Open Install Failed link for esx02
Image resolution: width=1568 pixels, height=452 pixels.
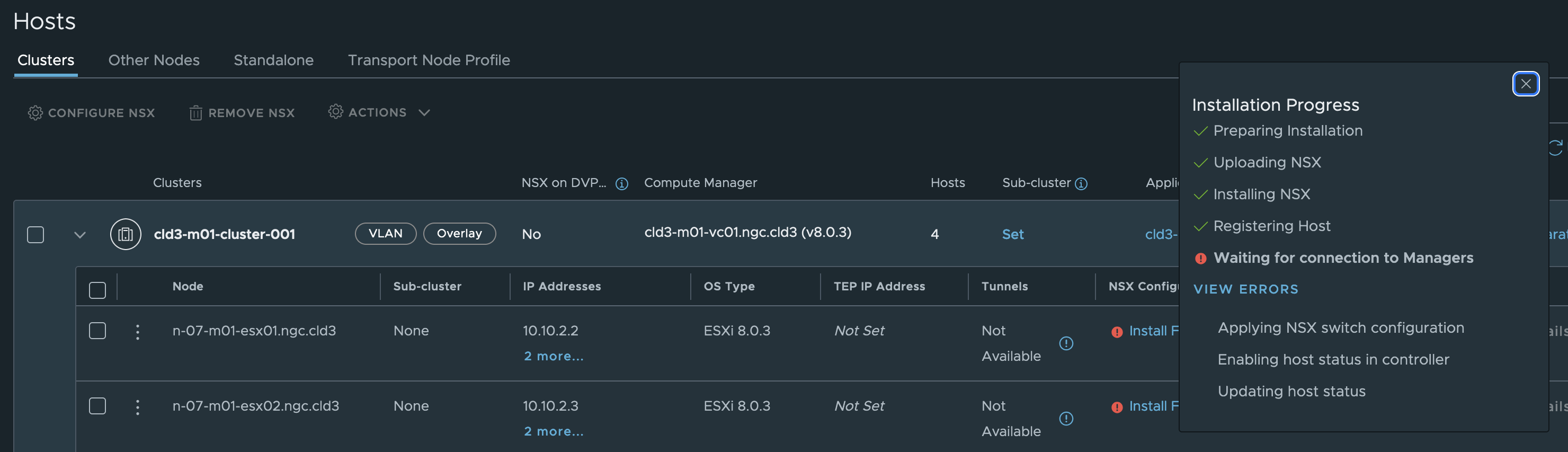point(1153,406)
